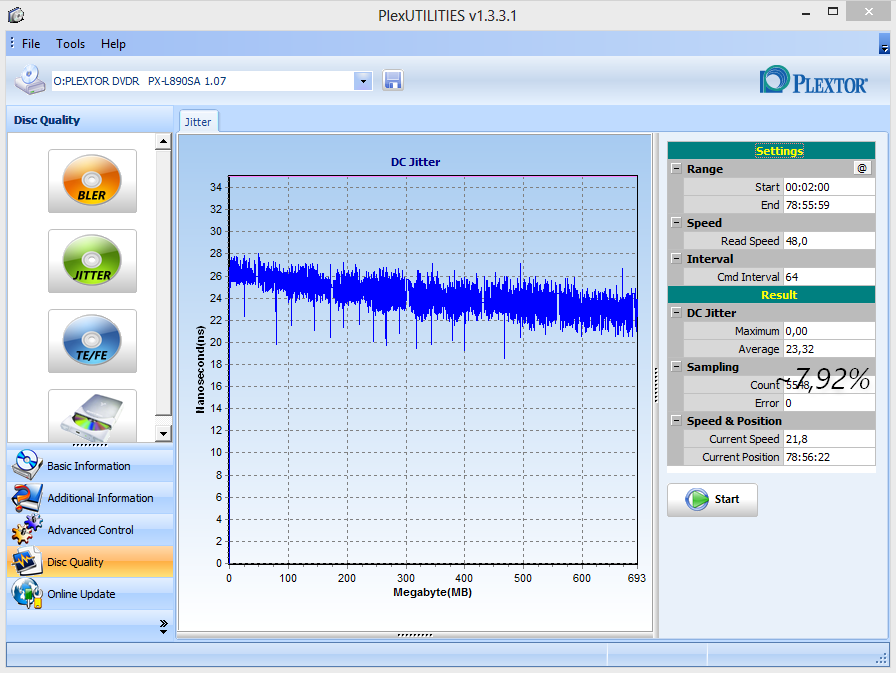This screenshot has height=673, width=896.
Task: Click the DC Jitter chart title
Action: (x=415, y=162)
